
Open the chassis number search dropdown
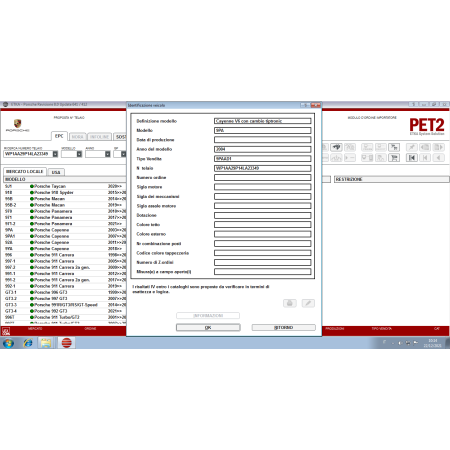coord(55,154)
